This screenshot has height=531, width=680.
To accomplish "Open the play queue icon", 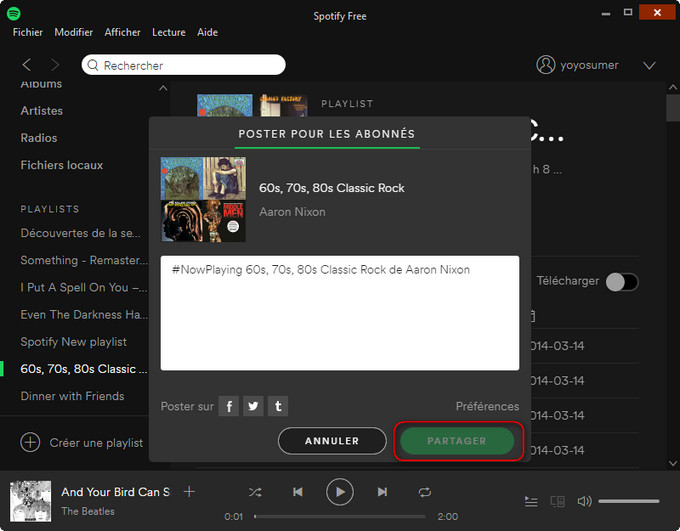I will point(531,501).
